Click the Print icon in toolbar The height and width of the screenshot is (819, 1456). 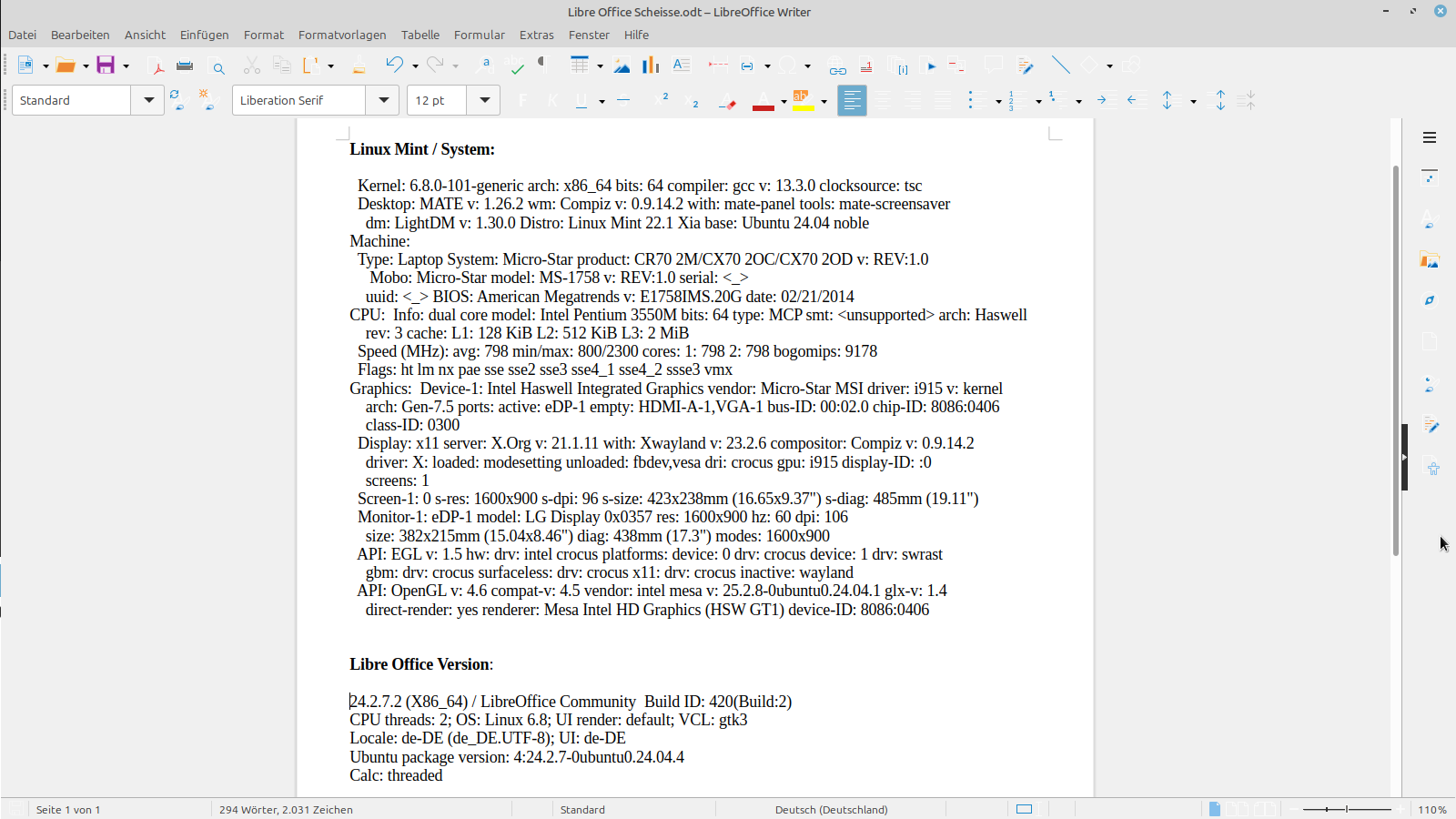[185, 66]
